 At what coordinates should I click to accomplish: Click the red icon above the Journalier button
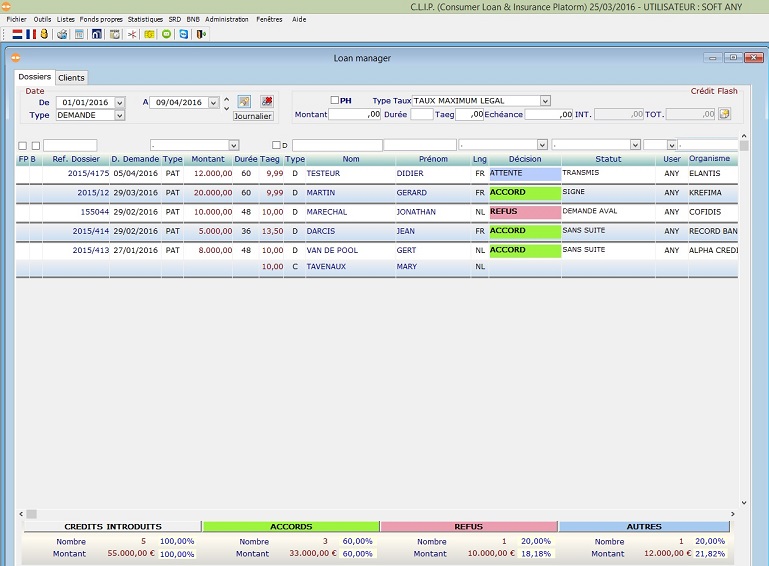[266, 102]
